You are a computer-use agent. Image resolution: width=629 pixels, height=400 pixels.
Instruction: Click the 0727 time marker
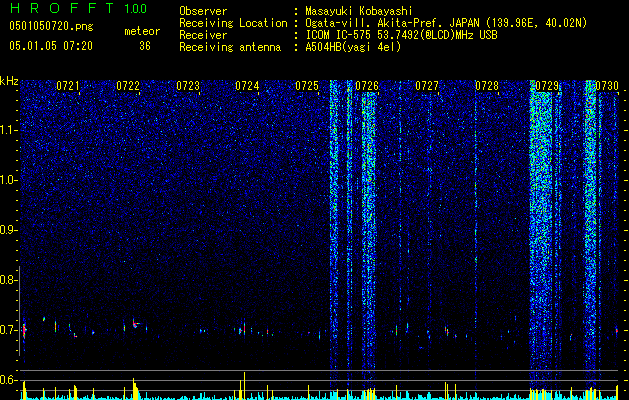(427, 85)
